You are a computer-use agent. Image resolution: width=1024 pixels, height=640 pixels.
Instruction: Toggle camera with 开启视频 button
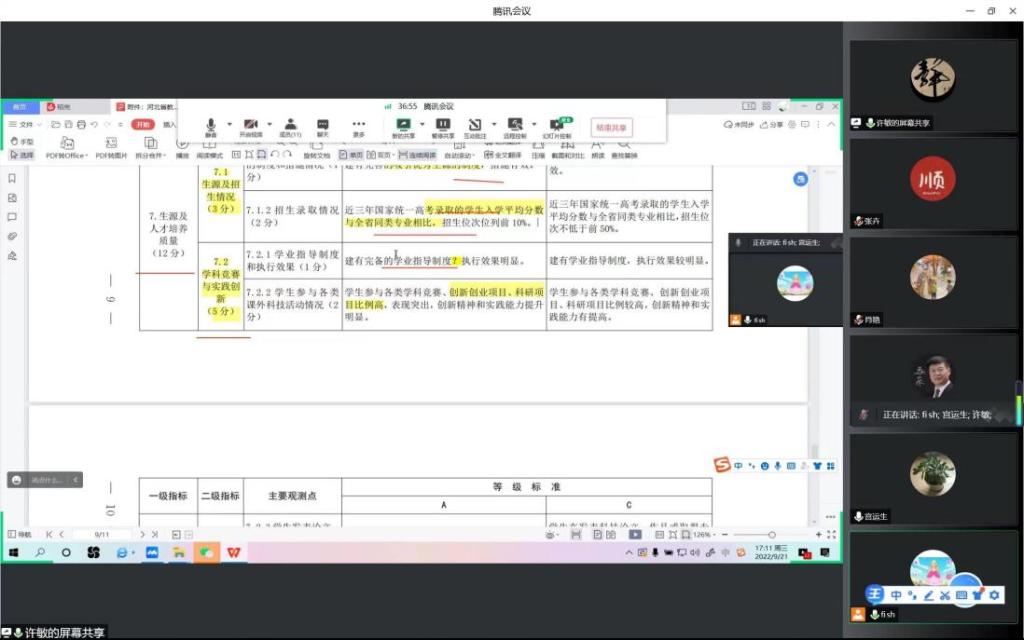click(x=250, y=126)
